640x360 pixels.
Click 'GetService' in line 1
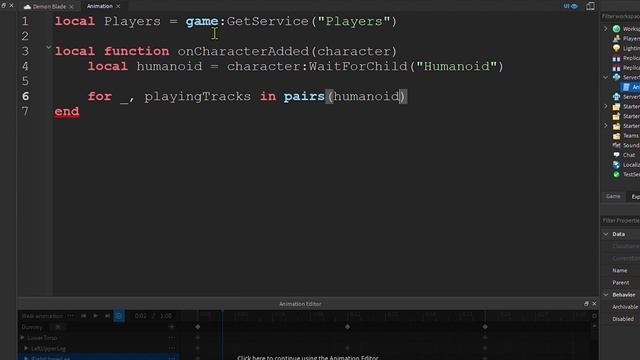267,21
